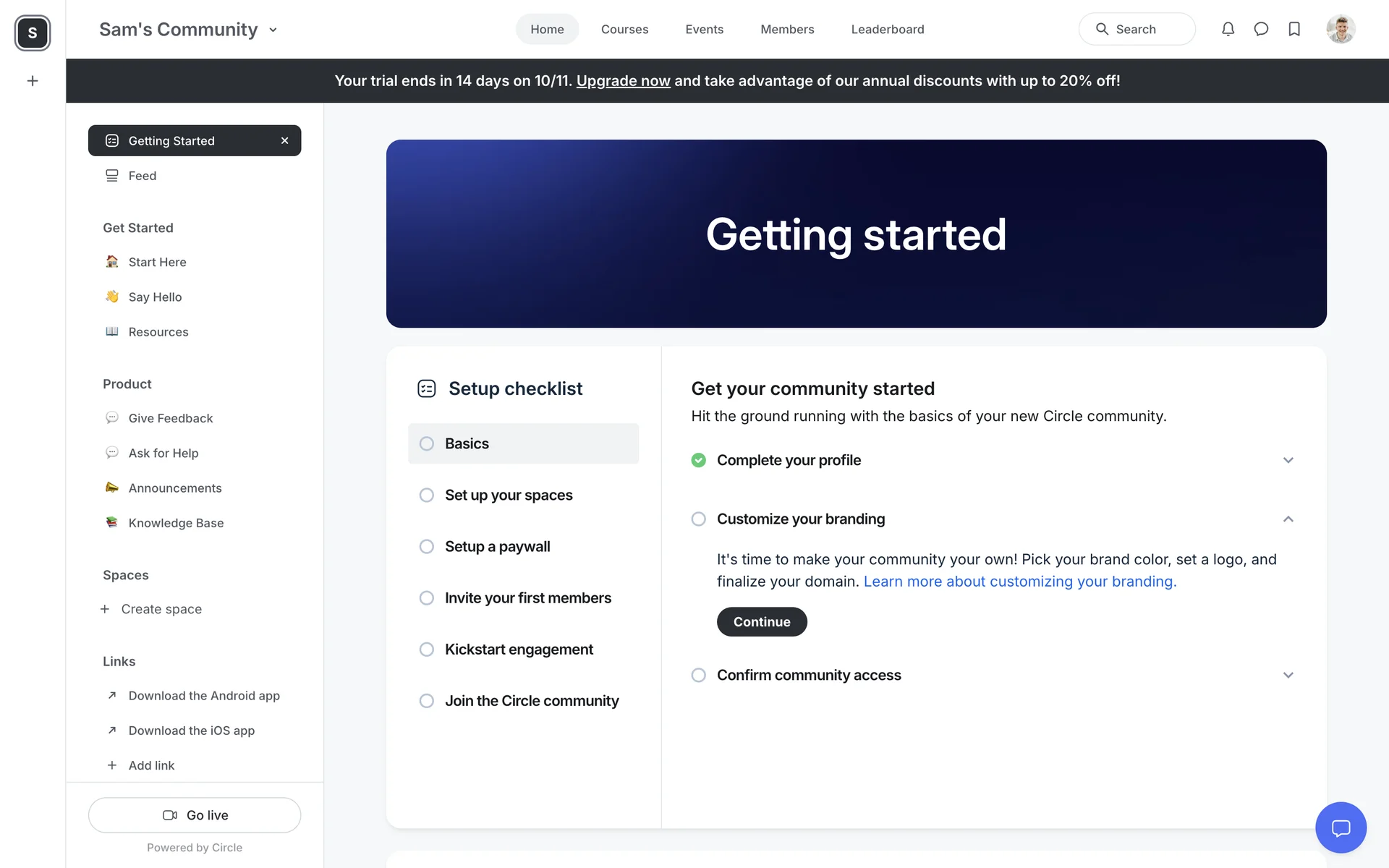The width and height of the screenshot is (1389, 868).
Task: Toggle the Customize your branding circle
Action: (x=698, y=519)
